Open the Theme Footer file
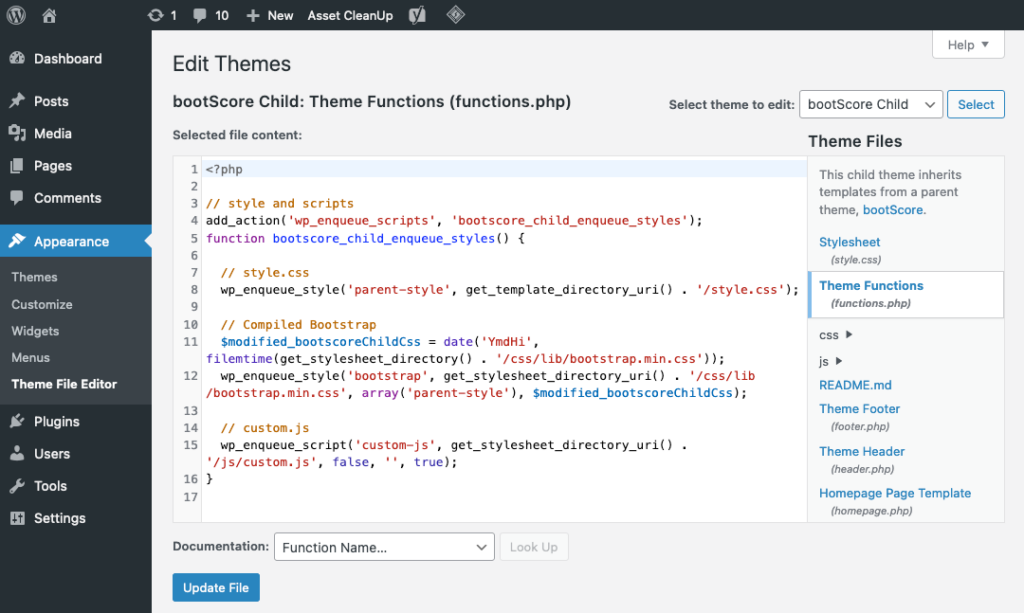This screenshot has height=613, width=1024. pos(859,409)
